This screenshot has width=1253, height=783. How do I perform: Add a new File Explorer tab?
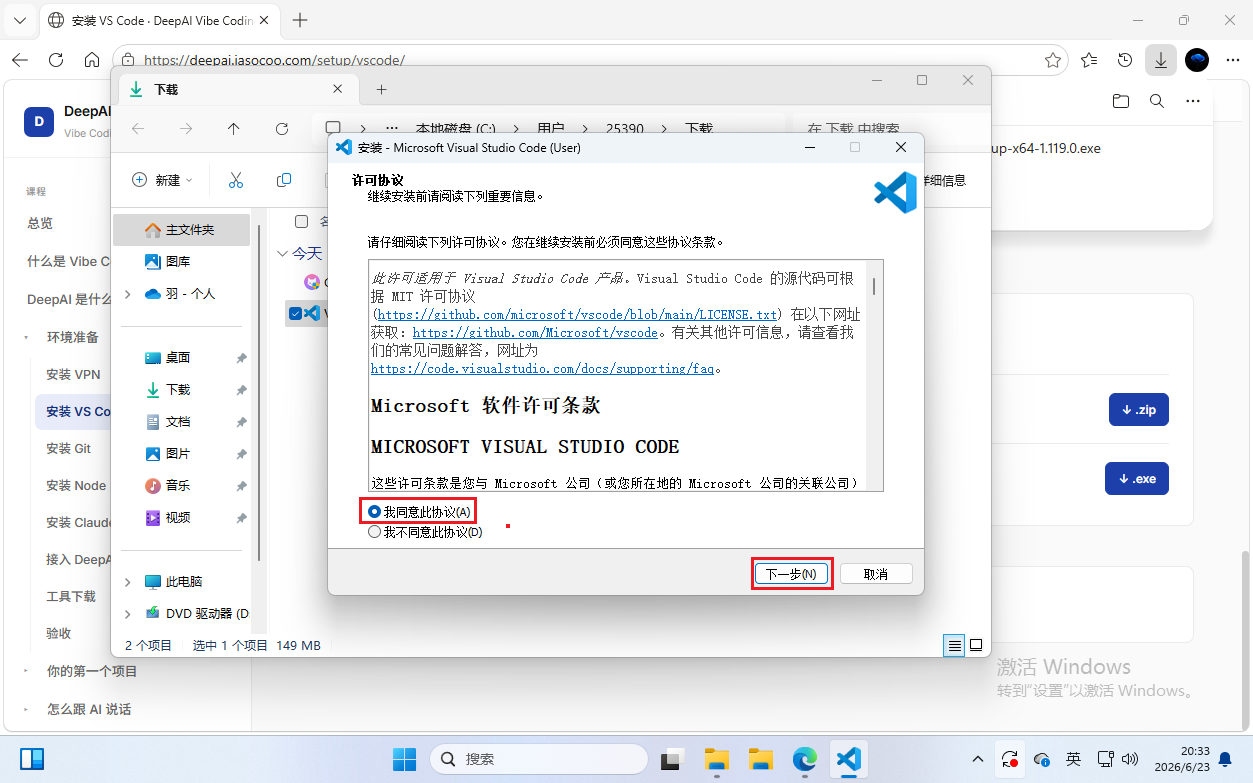pyautogui.click(x=381, y=89)
